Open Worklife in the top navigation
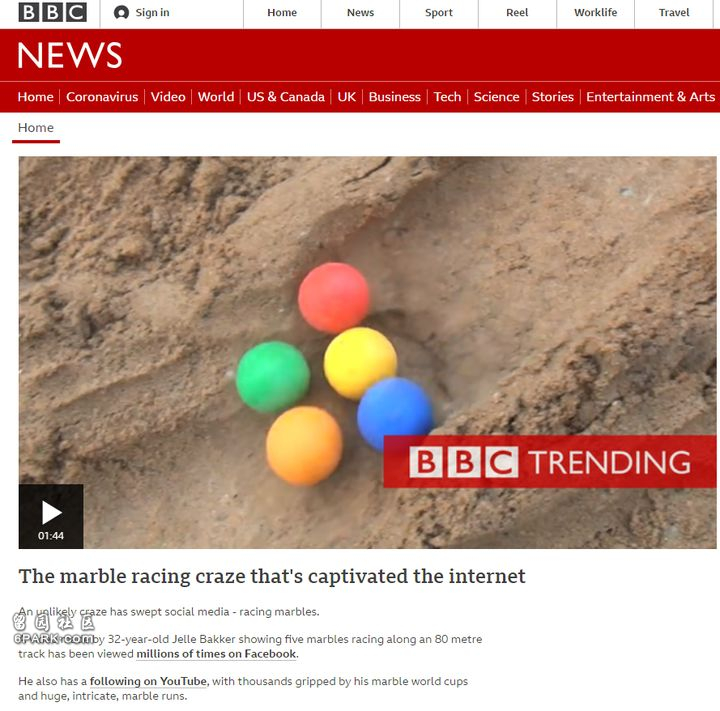 point(596,13)
